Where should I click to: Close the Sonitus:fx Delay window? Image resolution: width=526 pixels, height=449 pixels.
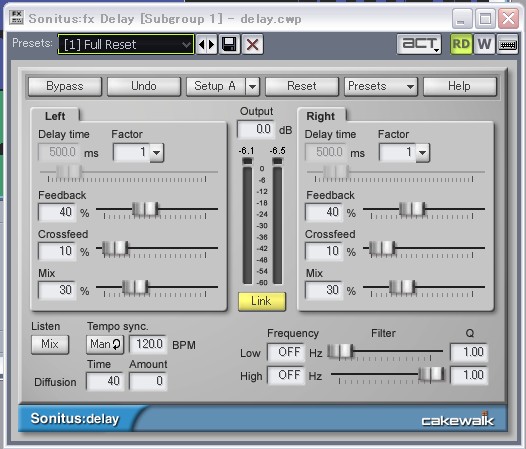(x=508, y=18)
